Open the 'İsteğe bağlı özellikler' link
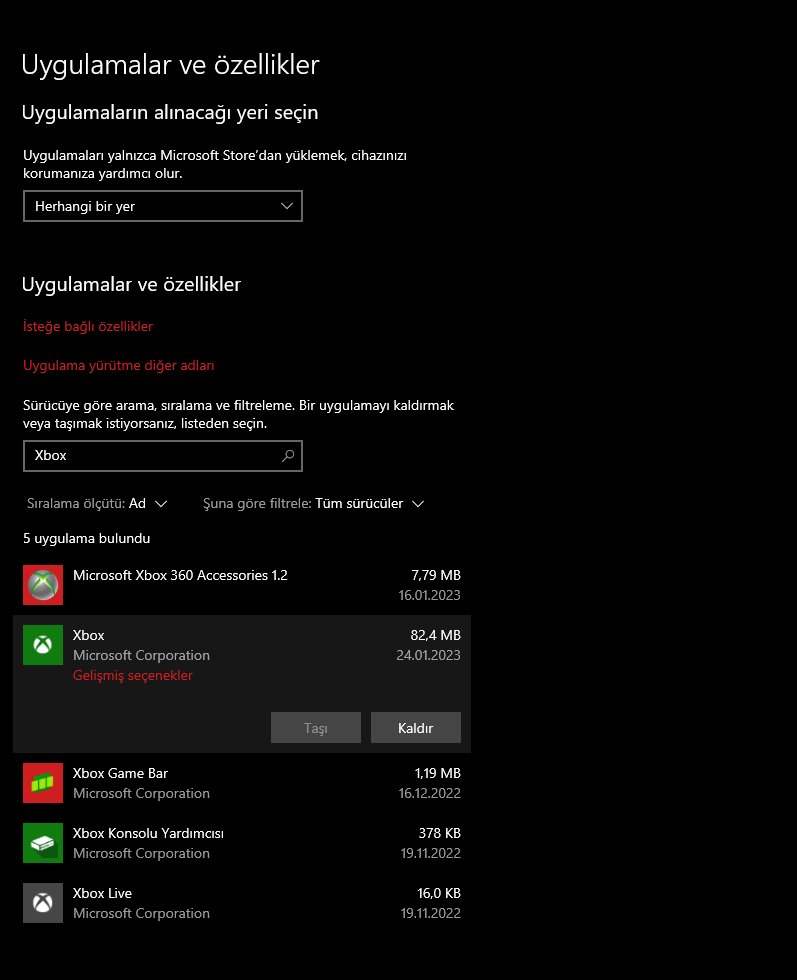 (88, 326)
